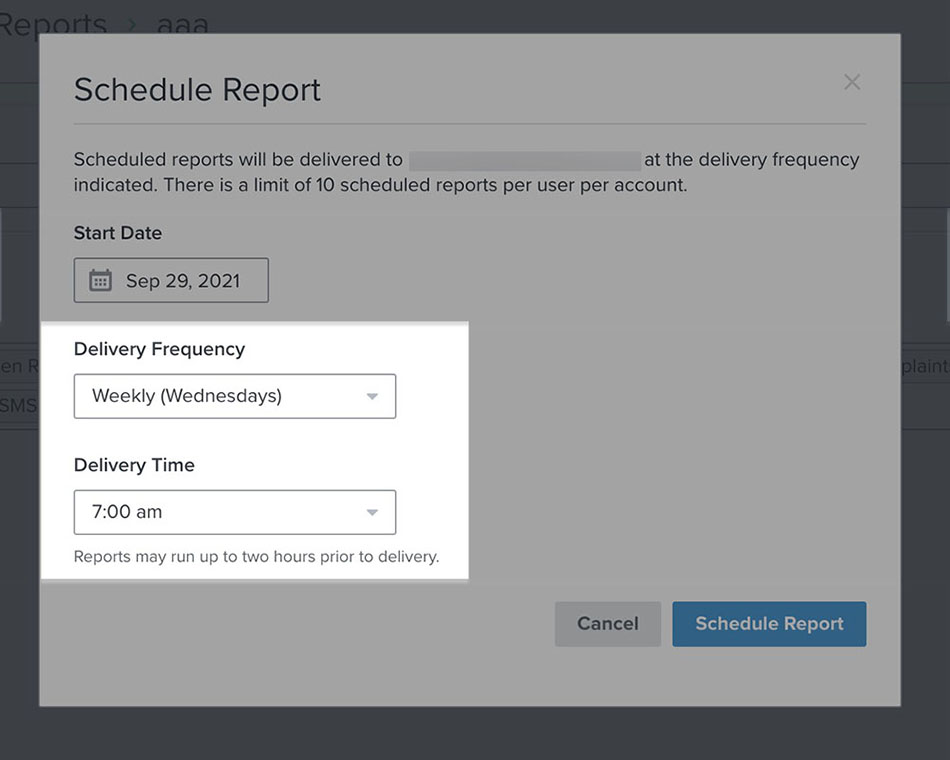Click the Schedule Report dialog heading
Image resolution: width=950 pixels, height=760 pixels.
197,90
